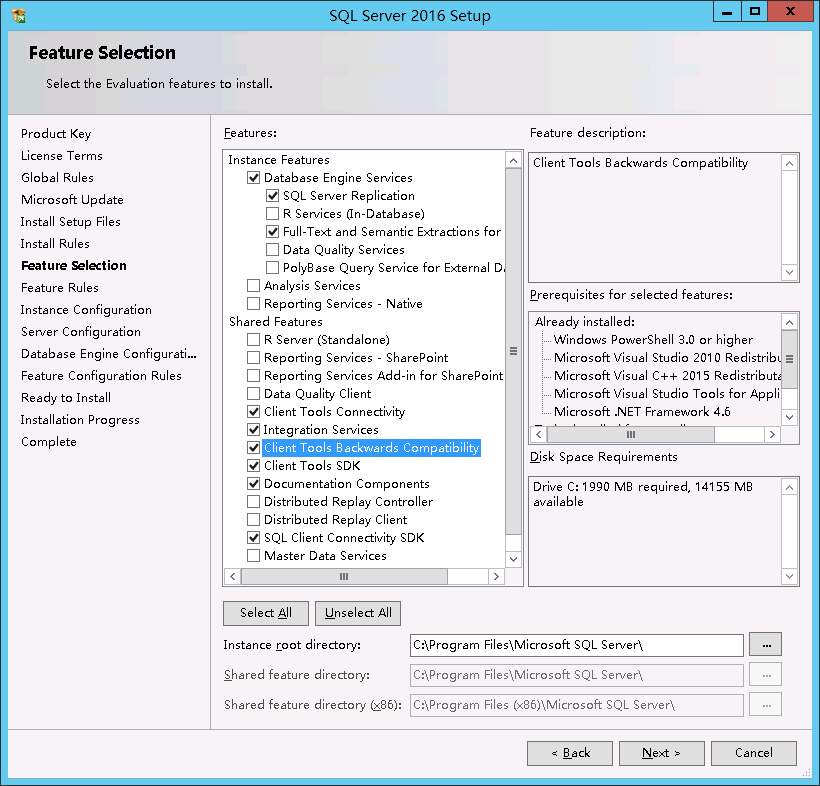Check Data Quality Services
Image resolution: width=820 pixels, height=786 pixels.
[272, 249]
